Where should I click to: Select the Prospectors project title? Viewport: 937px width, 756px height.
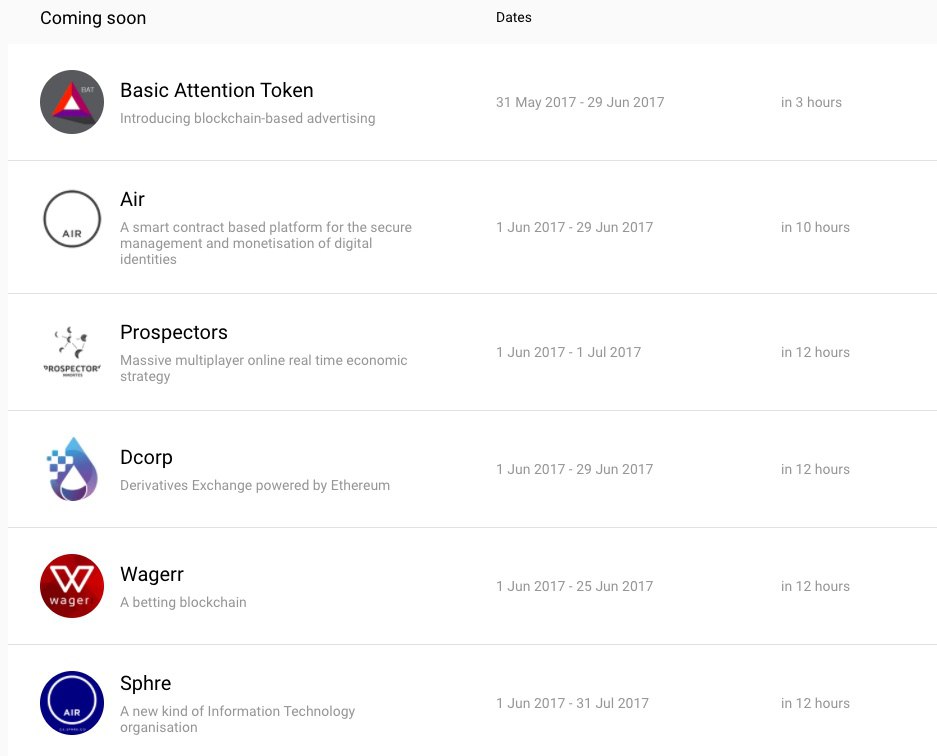[173, 332]
